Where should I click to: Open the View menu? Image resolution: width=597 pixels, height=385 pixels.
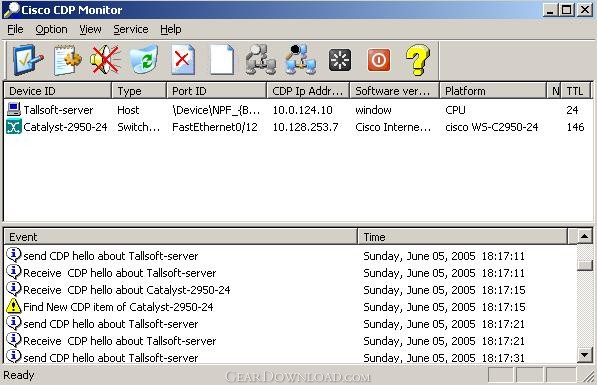click(x=90, y=29)
